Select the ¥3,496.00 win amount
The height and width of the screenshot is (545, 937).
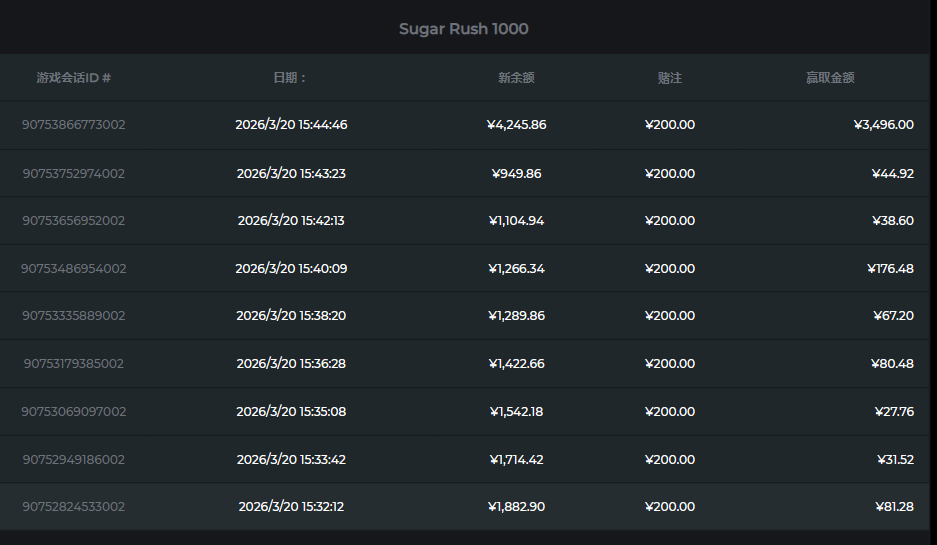tap(883, 125)
